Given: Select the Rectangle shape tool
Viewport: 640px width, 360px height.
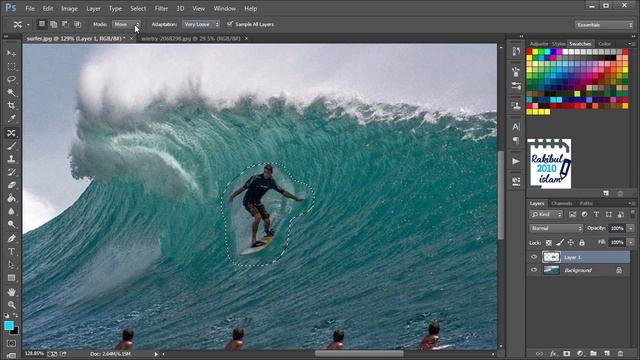Looking at the screenshot, I should 11,278.
